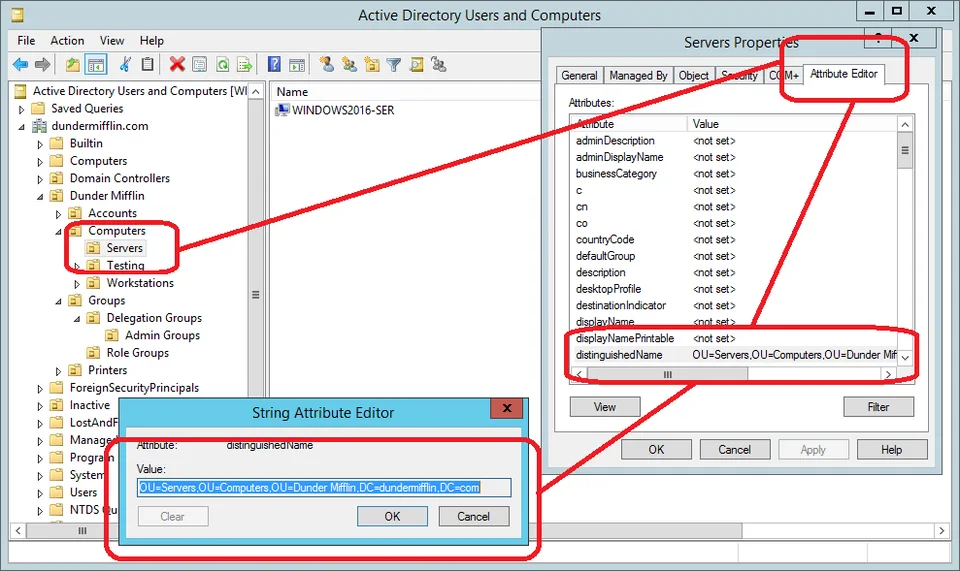Create a new organizational unit icon
960x571 pixels.
(372, 64)
